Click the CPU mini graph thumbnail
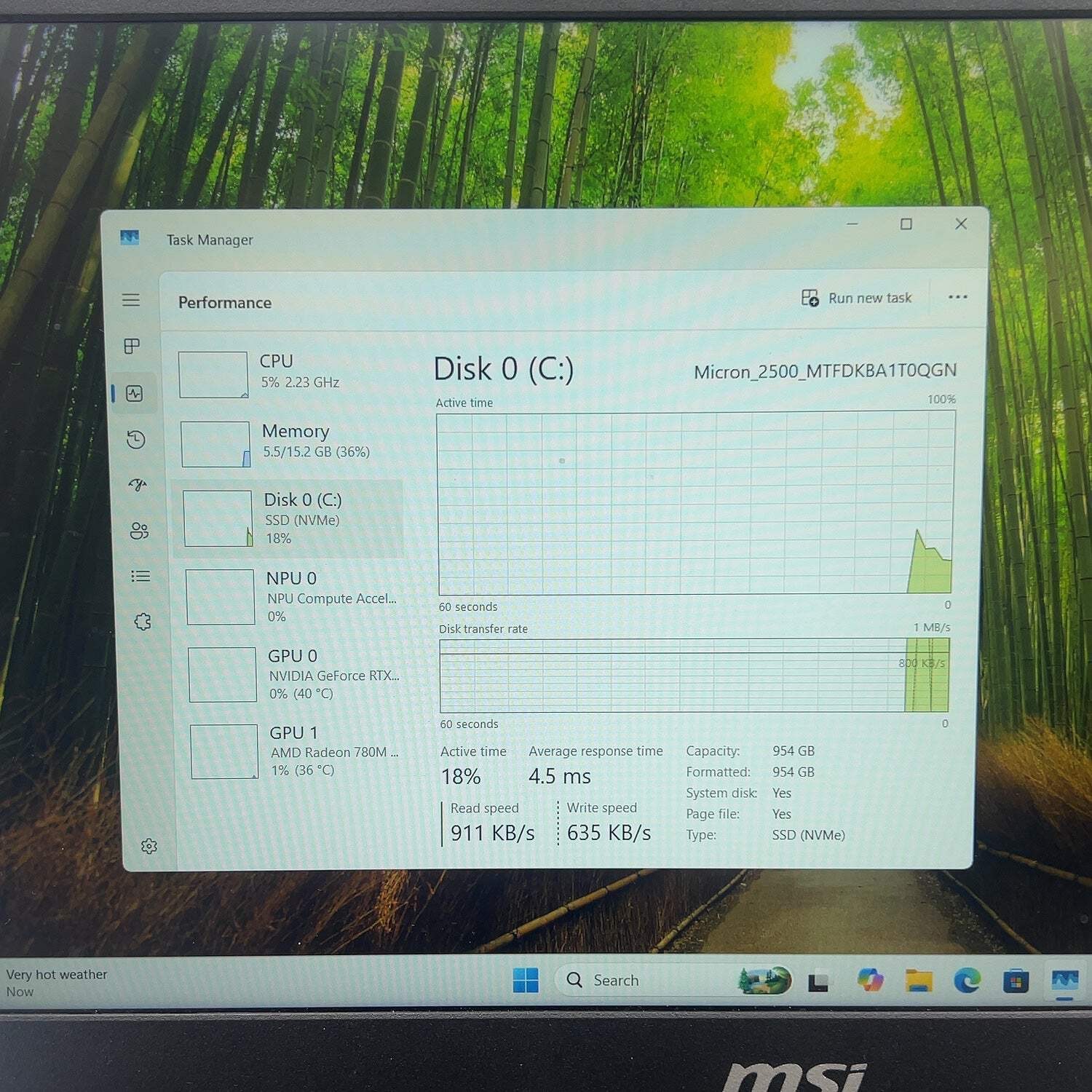The image size is (1092, 1092). 213,375
